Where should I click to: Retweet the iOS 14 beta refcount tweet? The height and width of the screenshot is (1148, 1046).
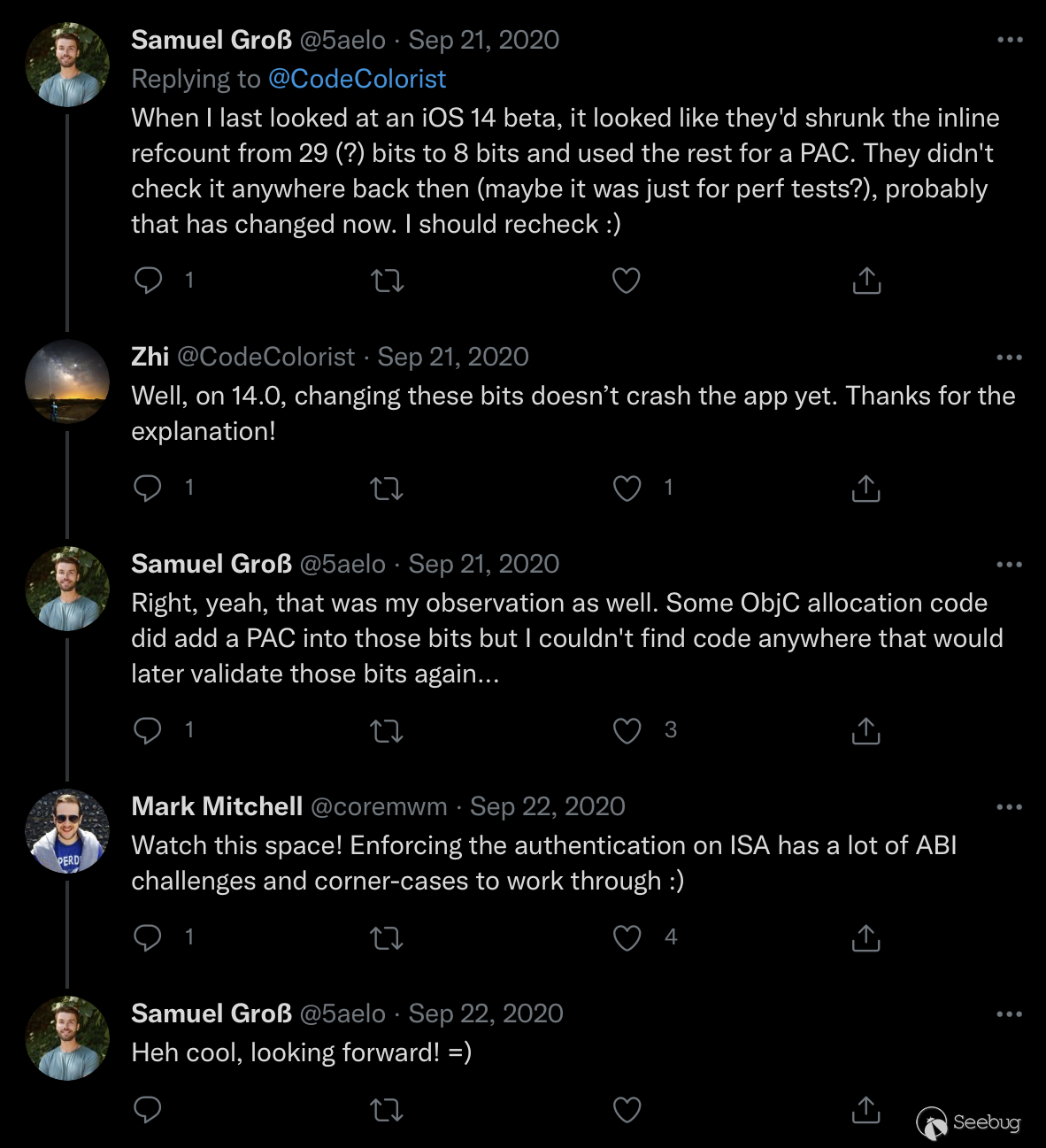(x=387, y=281)
